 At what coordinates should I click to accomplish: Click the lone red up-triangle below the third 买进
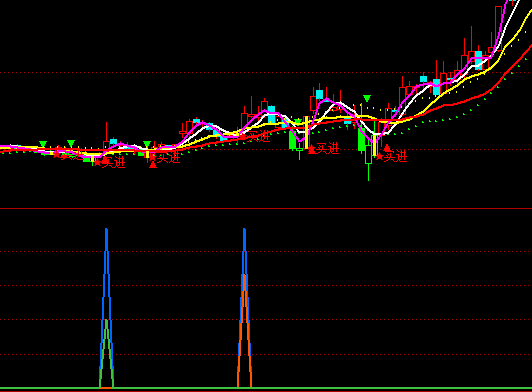pos(153,165)
